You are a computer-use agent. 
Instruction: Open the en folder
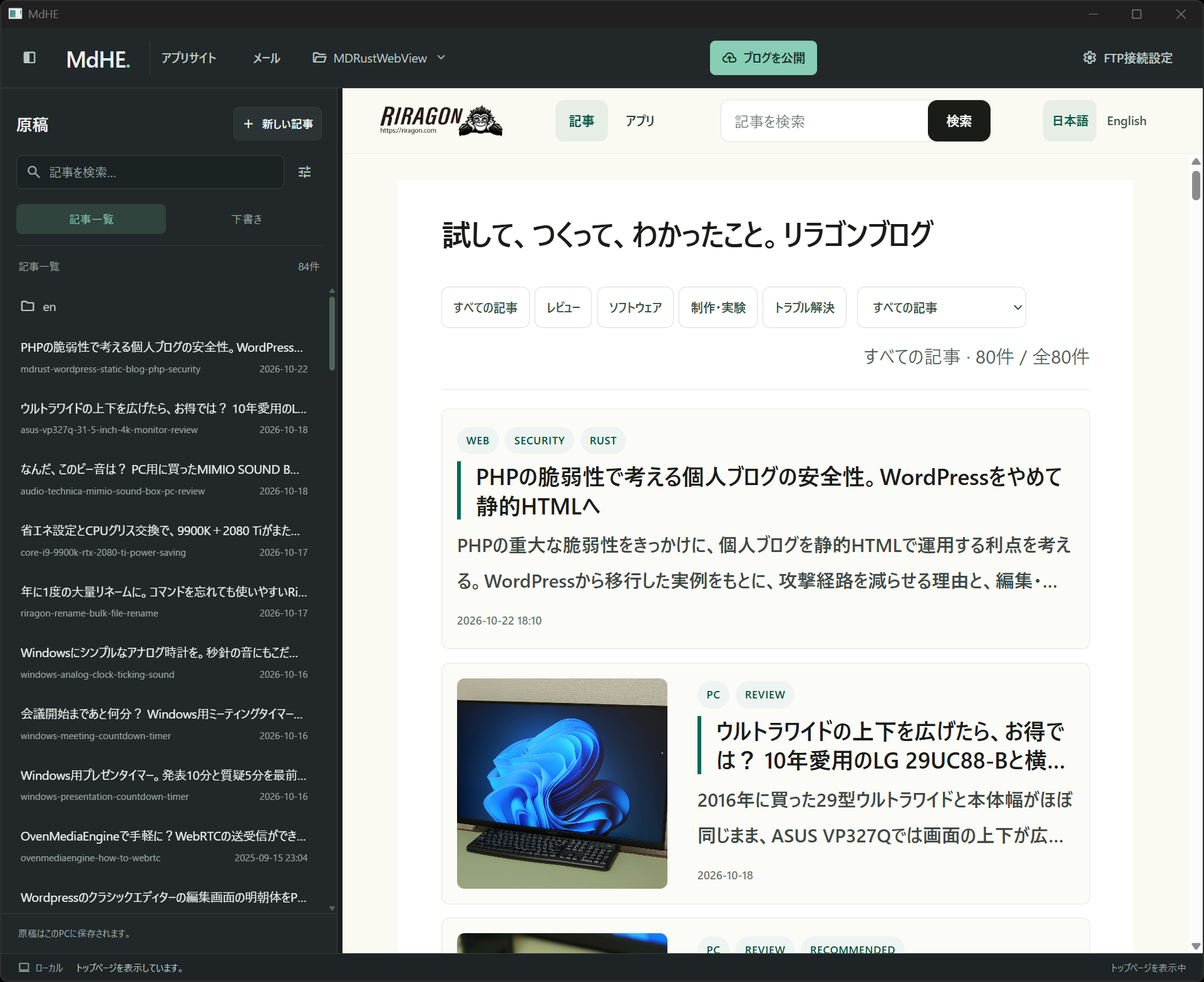pyautogui.click(x=39, y=307)
